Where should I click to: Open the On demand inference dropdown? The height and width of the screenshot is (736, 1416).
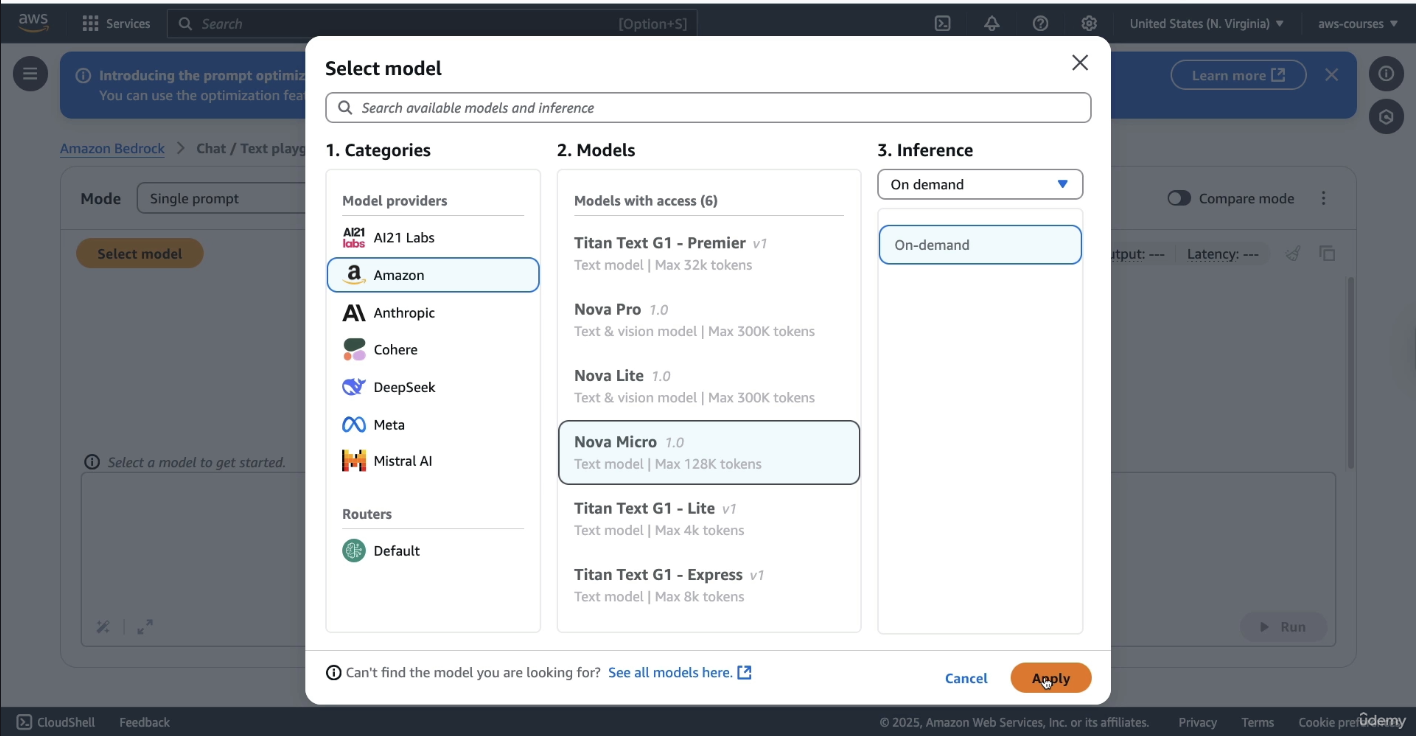click(980, 185)
